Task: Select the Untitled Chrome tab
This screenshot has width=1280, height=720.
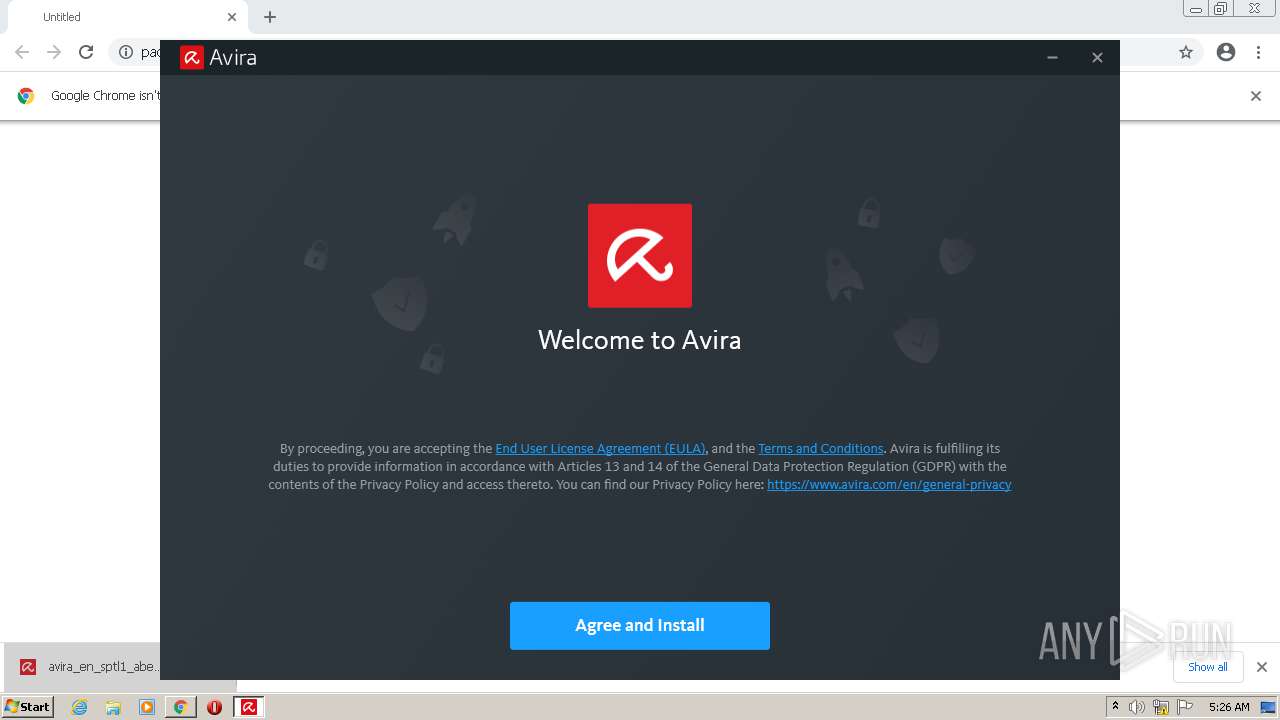Action: point(125,17)
